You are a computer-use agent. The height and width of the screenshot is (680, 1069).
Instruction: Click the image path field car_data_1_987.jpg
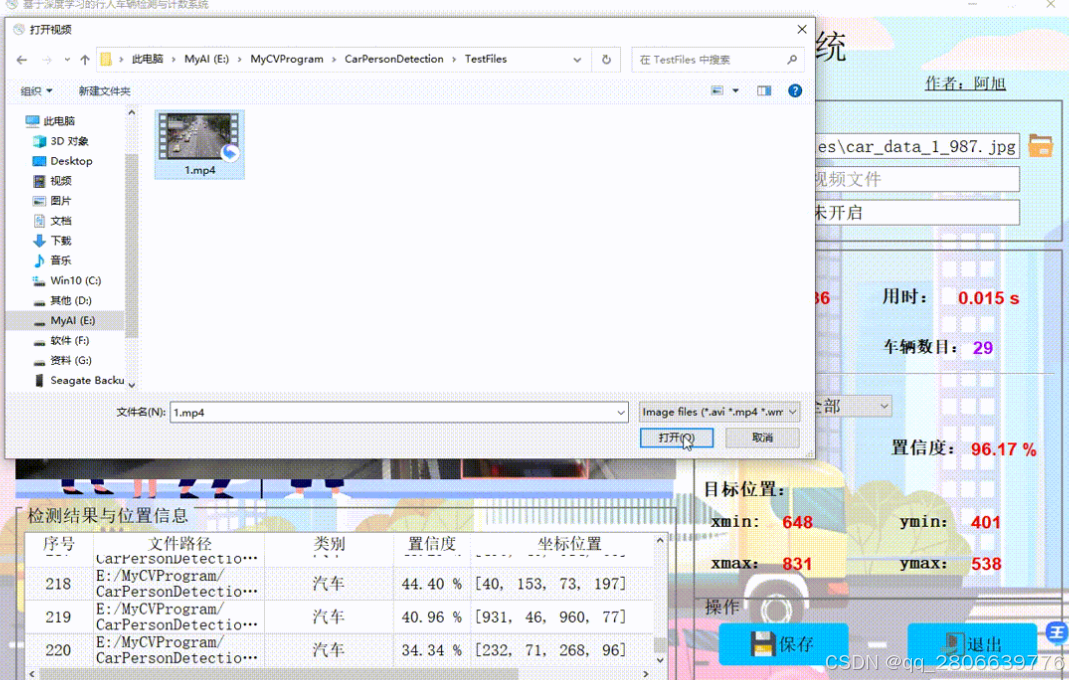pos(917,146)
